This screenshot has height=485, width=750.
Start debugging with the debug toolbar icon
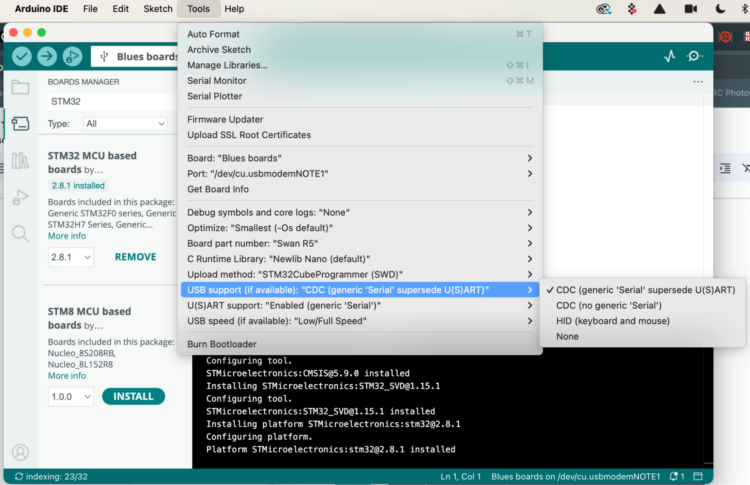click(72, 57)
